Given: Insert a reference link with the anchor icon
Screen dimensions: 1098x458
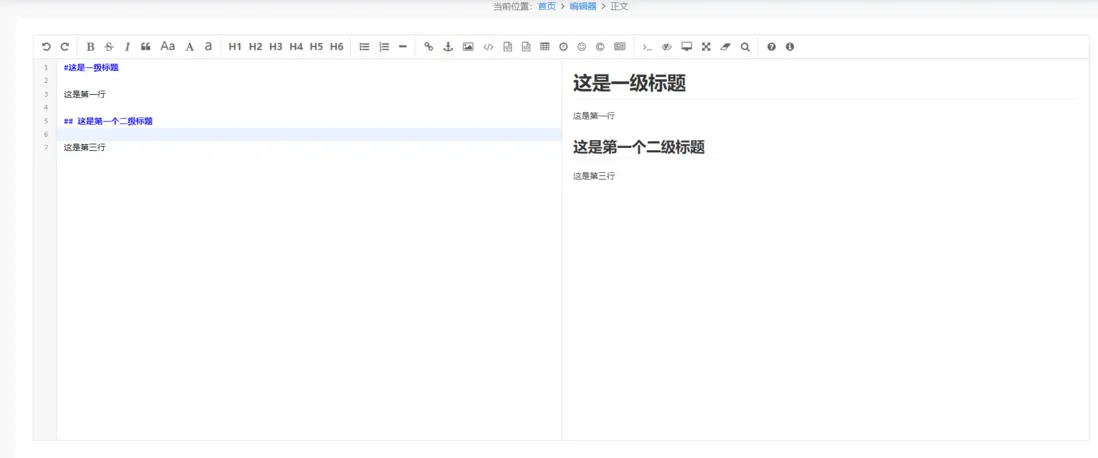Looking at the screenshot, I should coord(448,47).
